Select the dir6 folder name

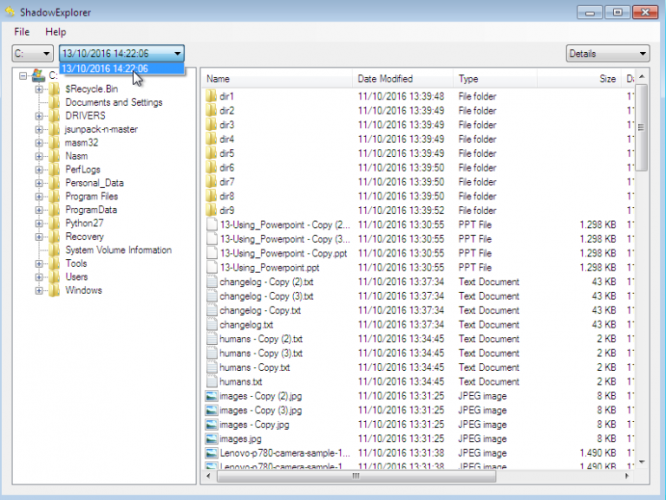[x=227, y=168]
